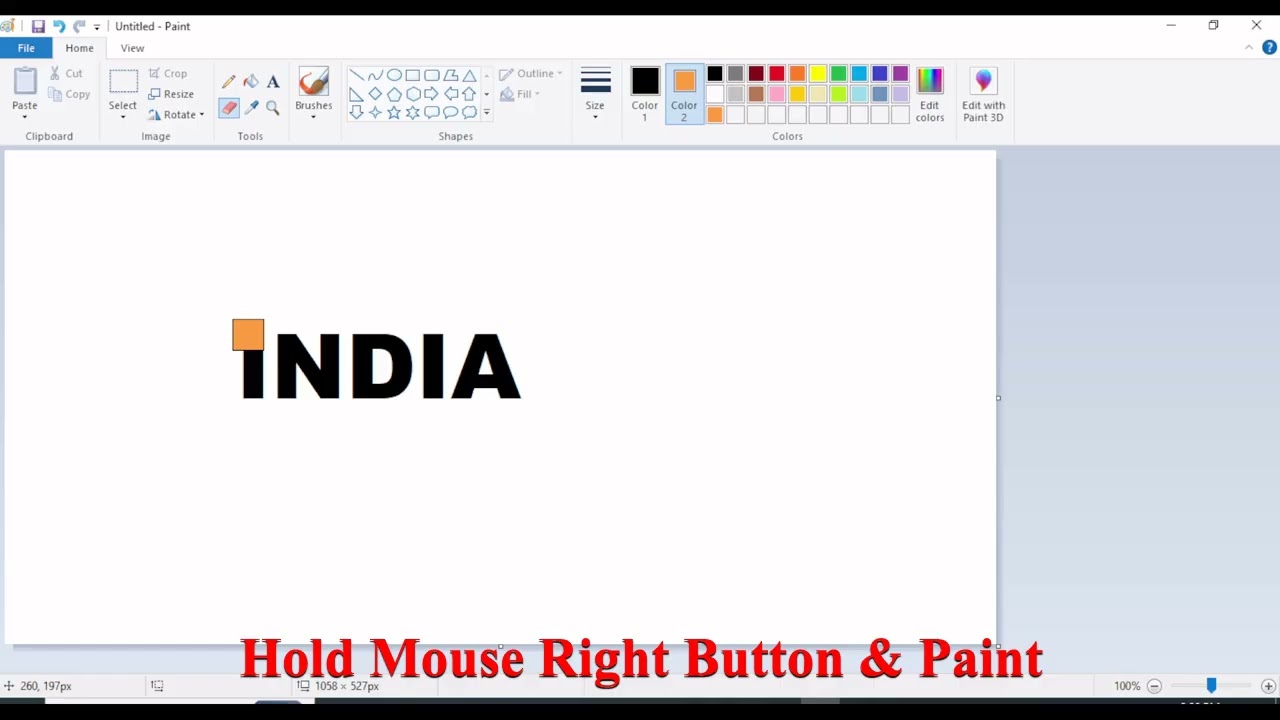This screenshot has height=720, width=1280.
Task: Select the Color picker eyedropper tool
Action: click(251, 108)
